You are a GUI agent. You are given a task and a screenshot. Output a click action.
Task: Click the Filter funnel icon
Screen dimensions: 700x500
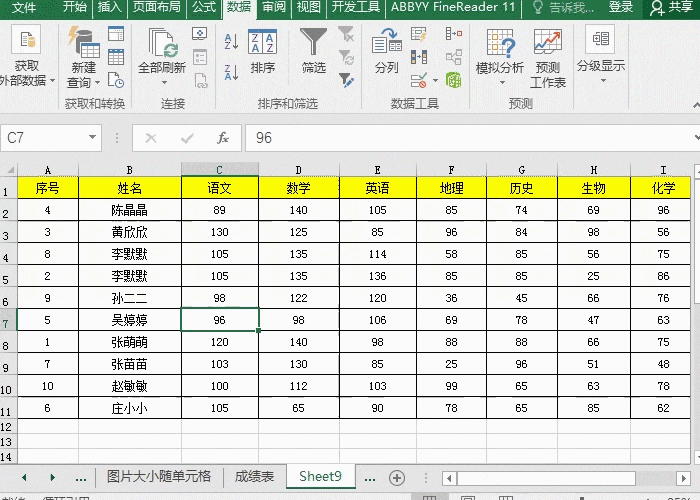[313, 42]
